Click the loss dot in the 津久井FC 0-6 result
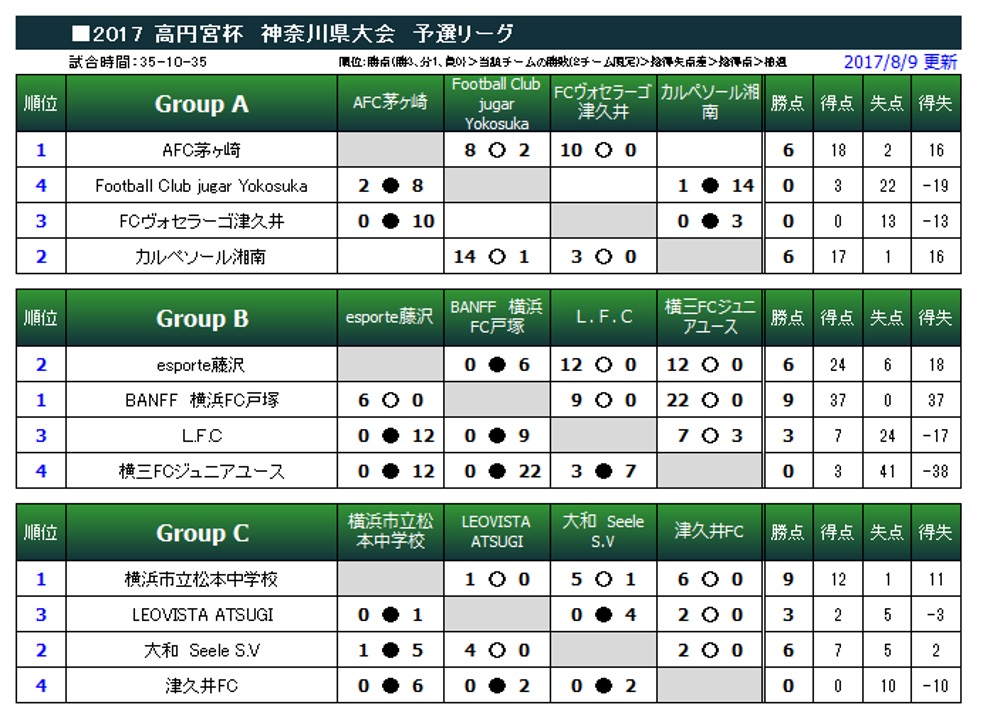1000x719 pixels. click(390, 686)
